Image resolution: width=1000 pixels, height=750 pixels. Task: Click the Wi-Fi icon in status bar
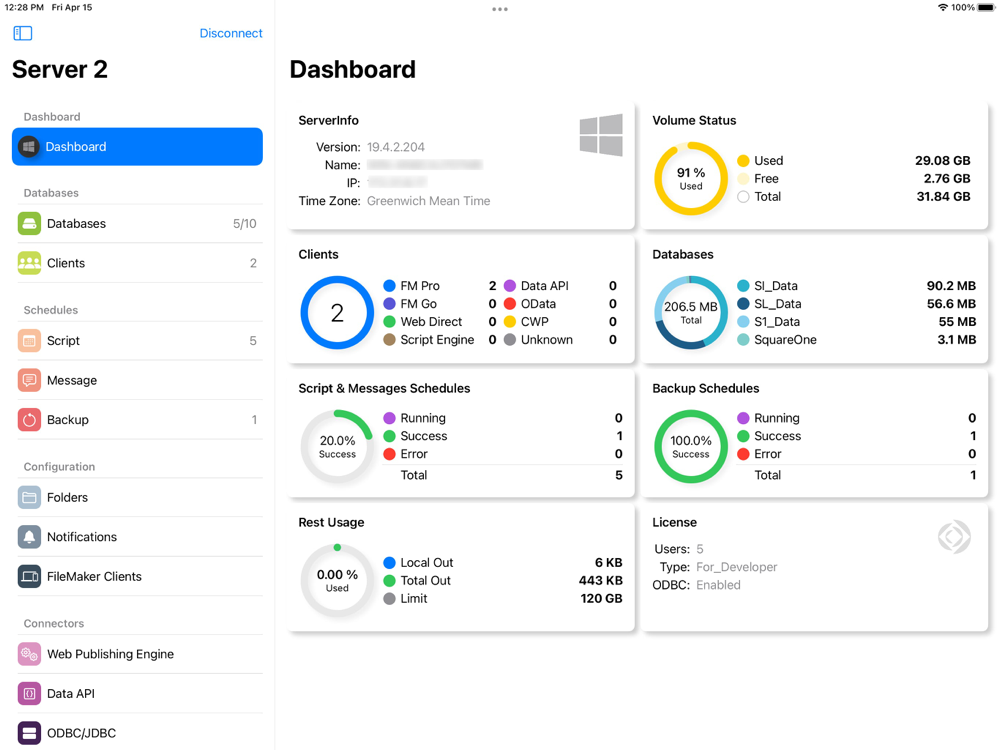point(943,8)
